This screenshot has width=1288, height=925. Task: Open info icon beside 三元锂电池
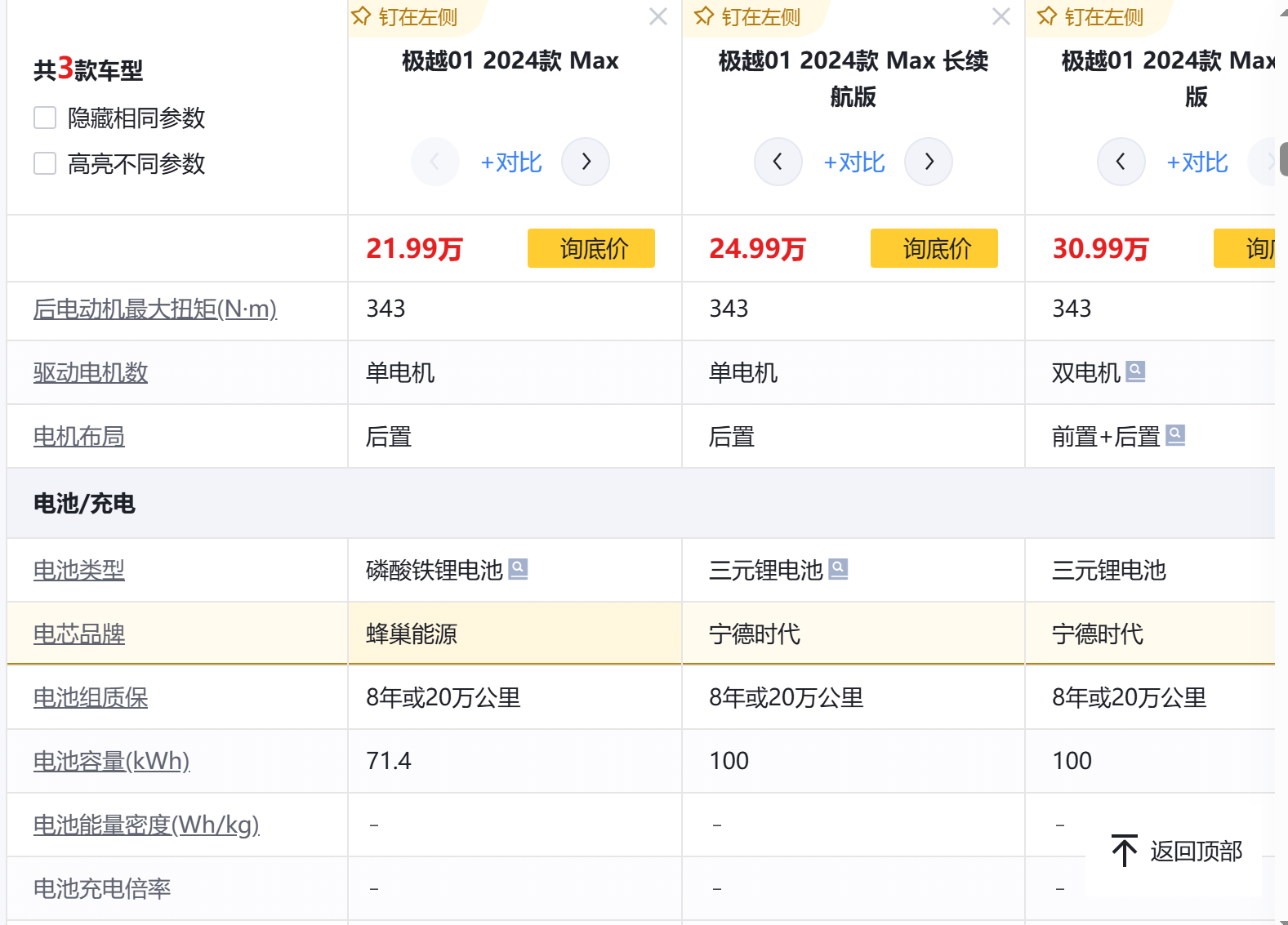(838, 568)
